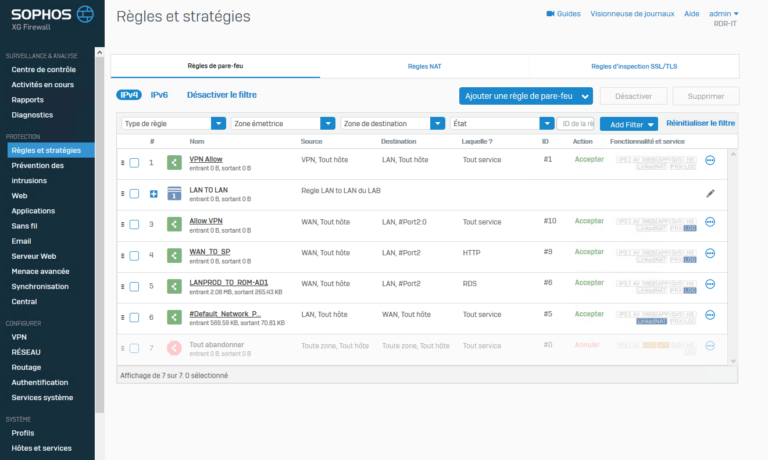The height and width of the screenshot is (460, 768).
Task: Grab the drag handle of VPN Allow row
Action: click(122, 163)
